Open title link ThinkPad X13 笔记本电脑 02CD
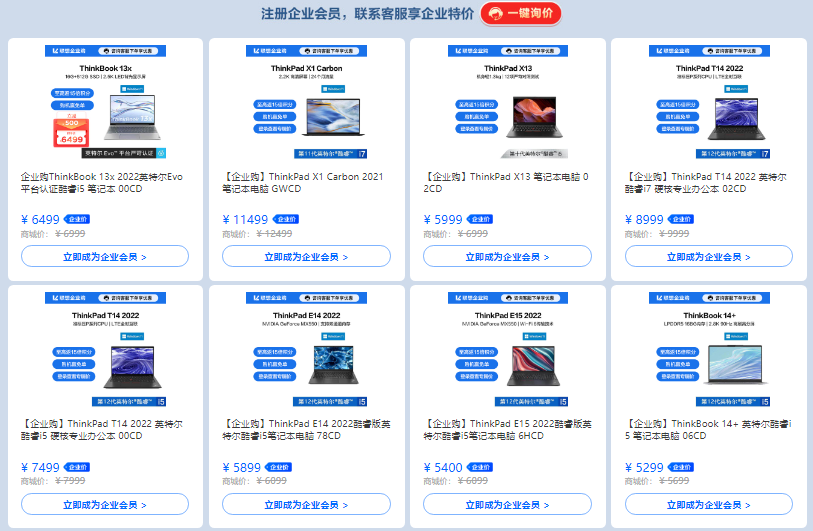Image resolution: width=813 pixels, height=531 pixels. coord(506,183)
